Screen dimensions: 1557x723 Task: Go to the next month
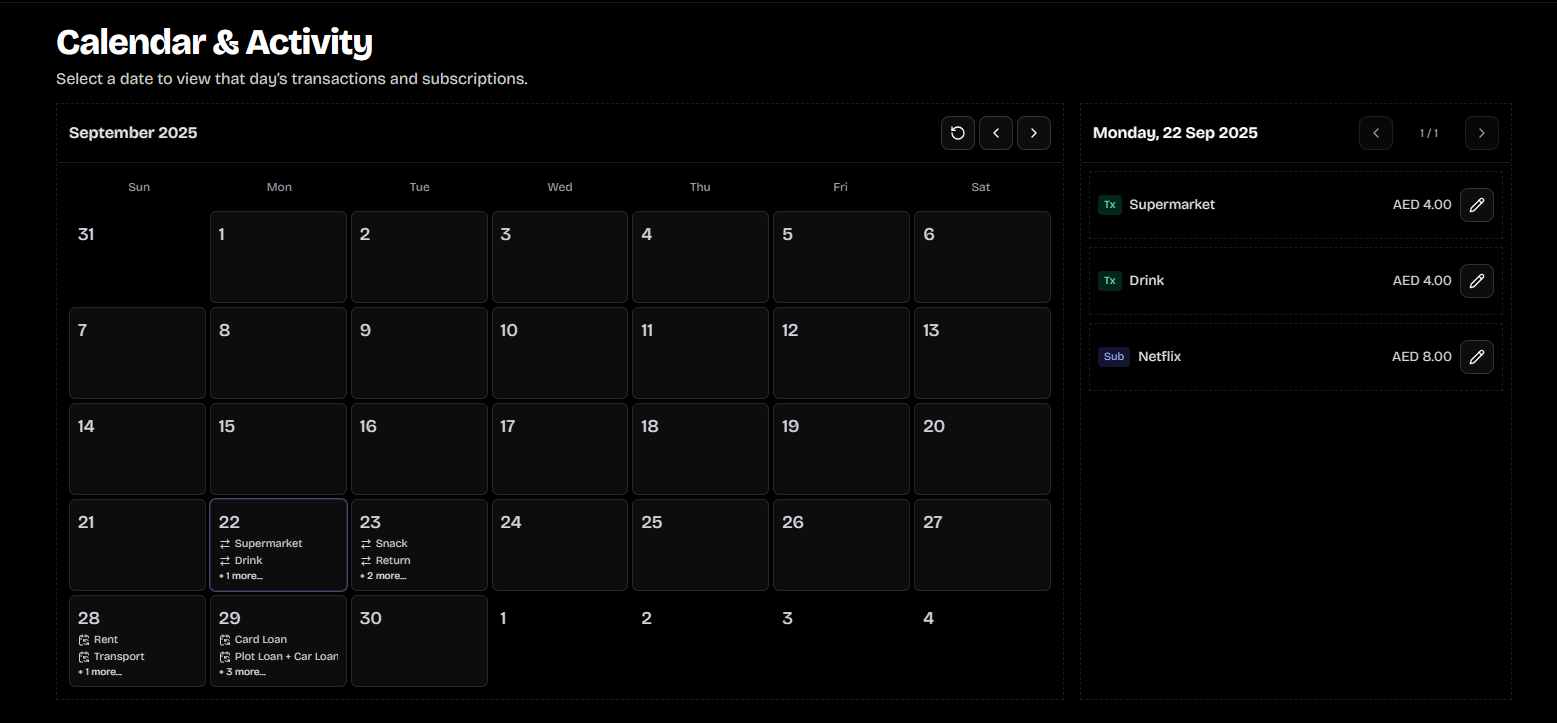click(x=1033, y=132)
